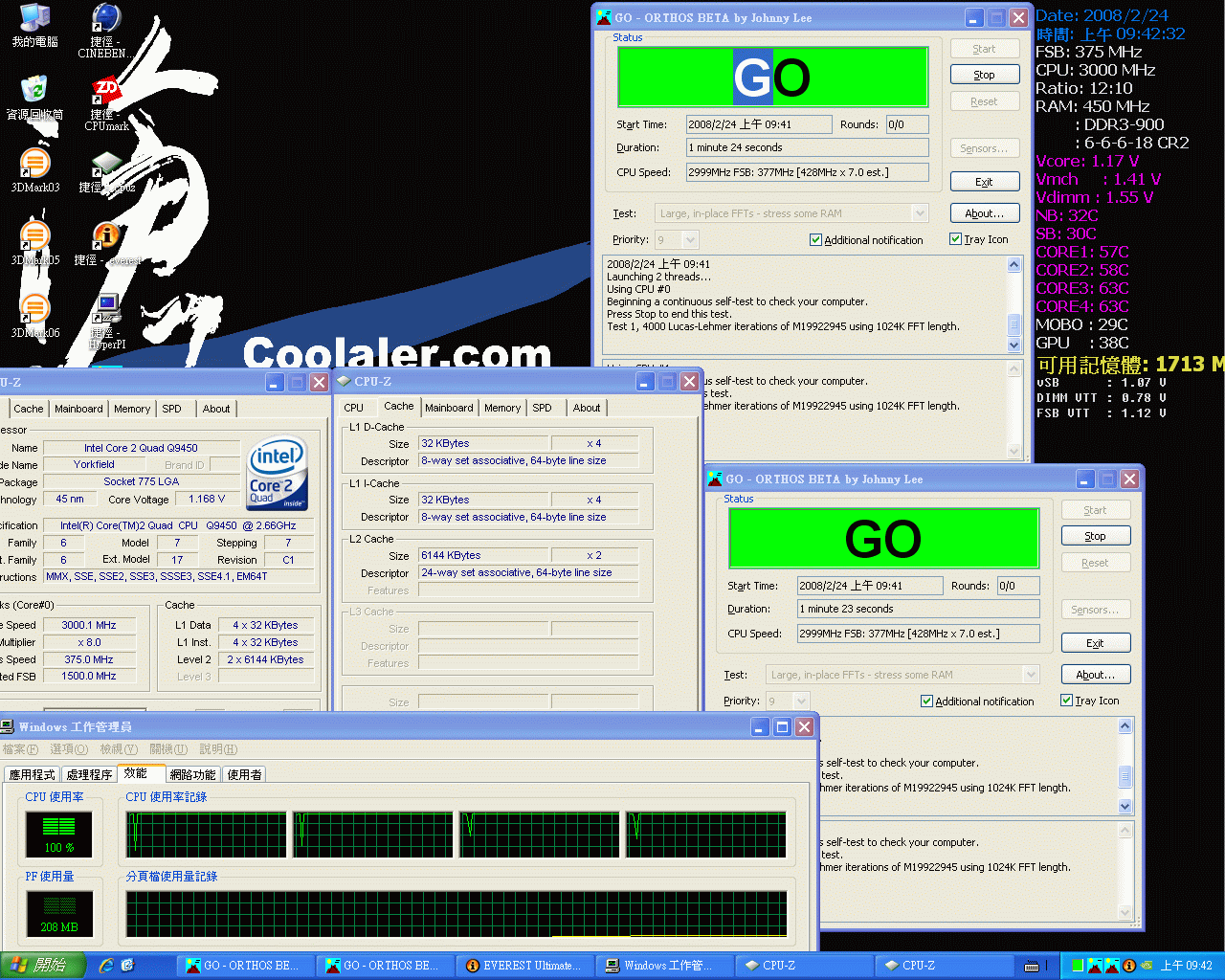Launch the 3DMark06 desktop shortcut
Screen dimensions: 1225x980
click(35, 310)
